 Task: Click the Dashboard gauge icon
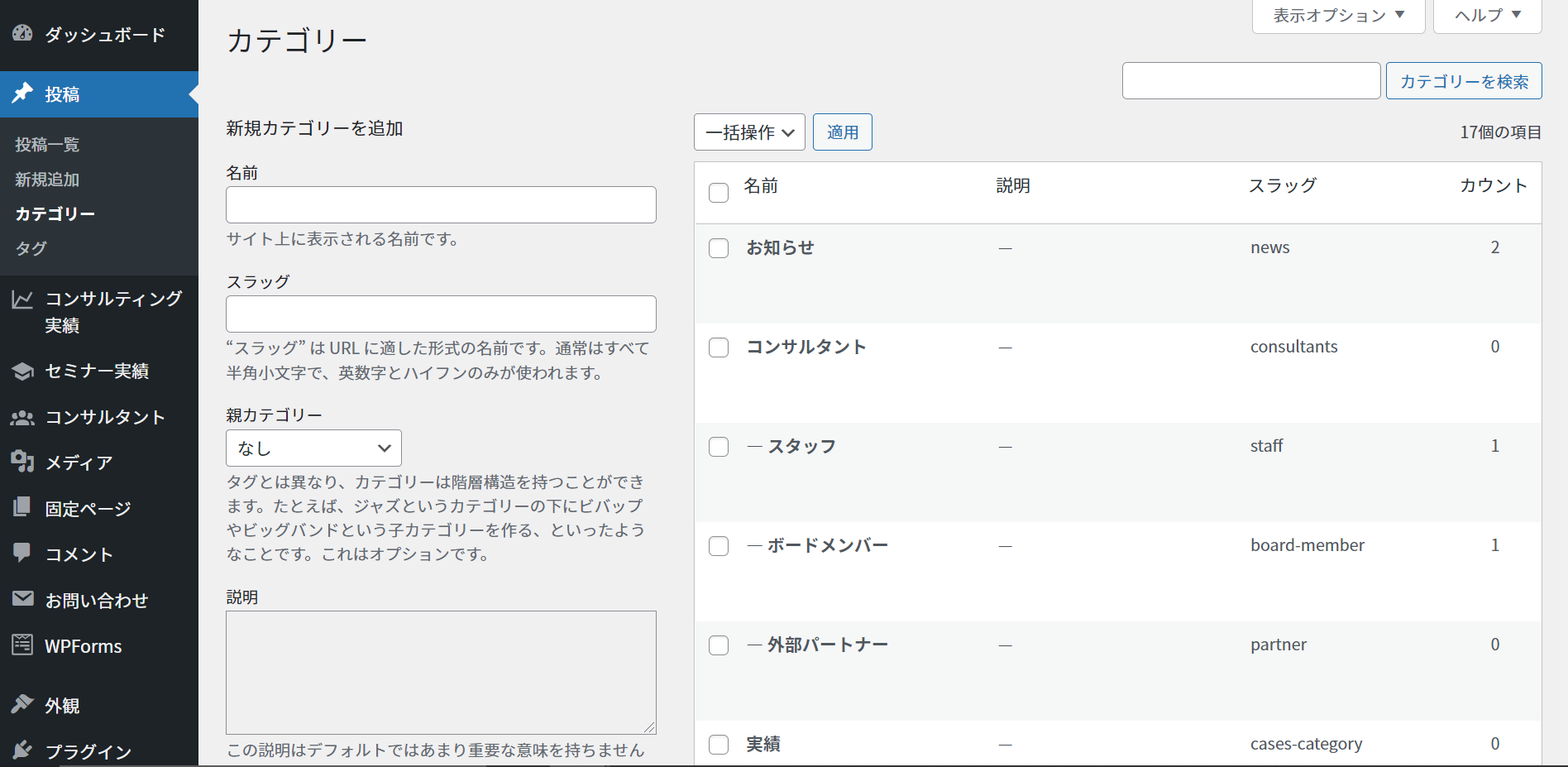22,34
